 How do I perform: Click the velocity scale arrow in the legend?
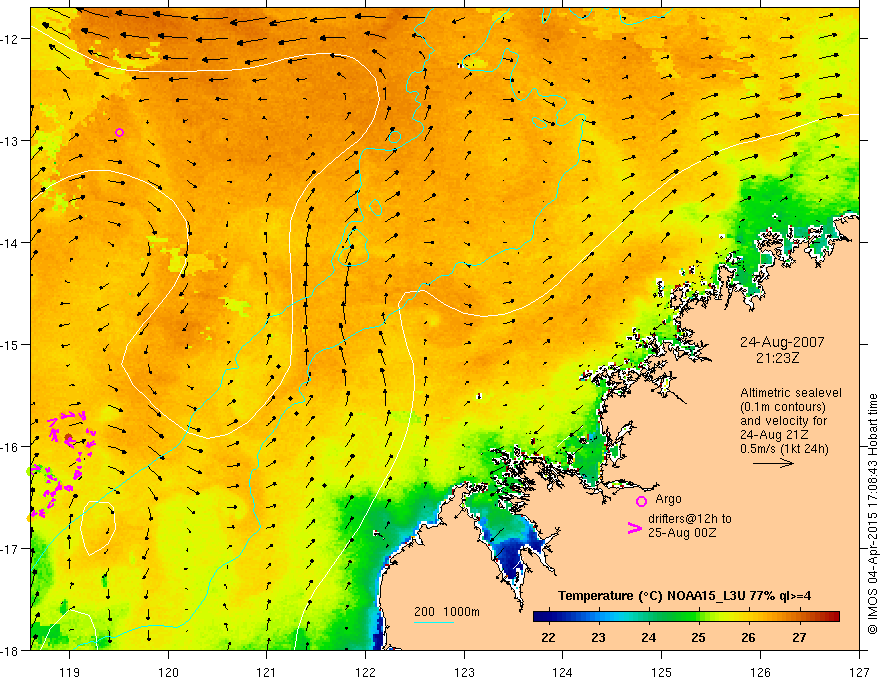(x=773, y=463)
